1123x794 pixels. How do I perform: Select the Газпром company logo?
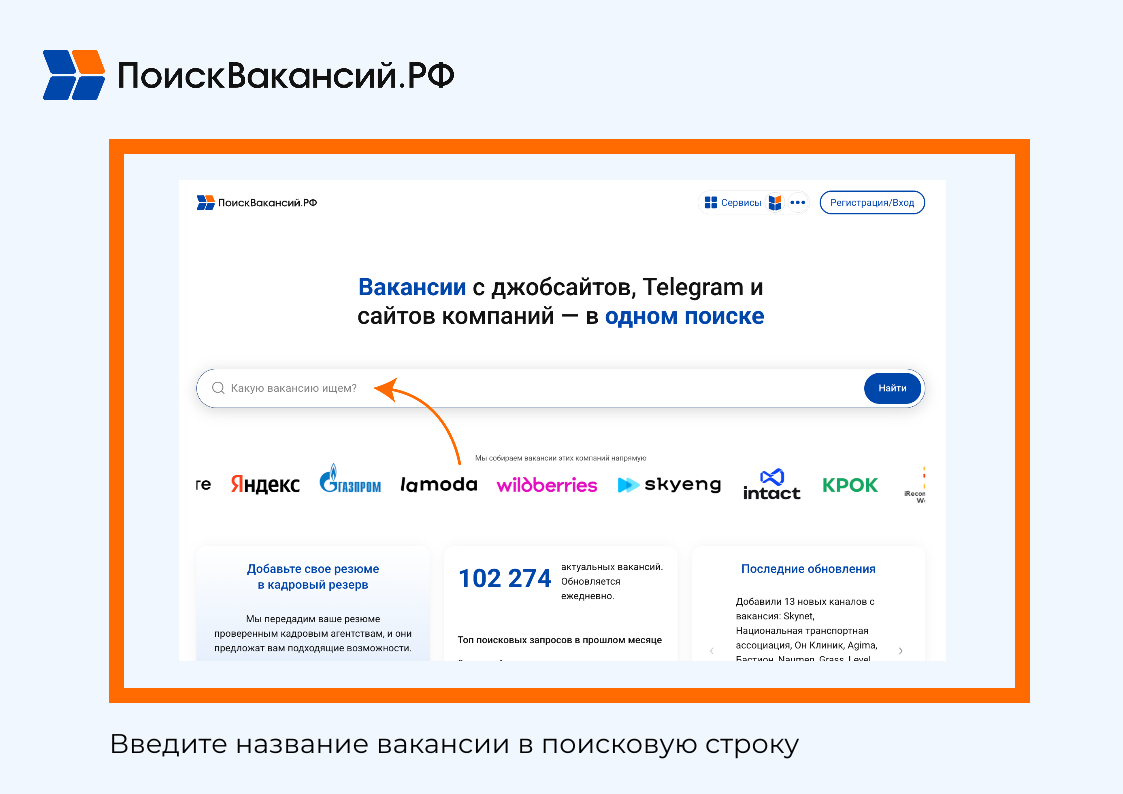350,479
